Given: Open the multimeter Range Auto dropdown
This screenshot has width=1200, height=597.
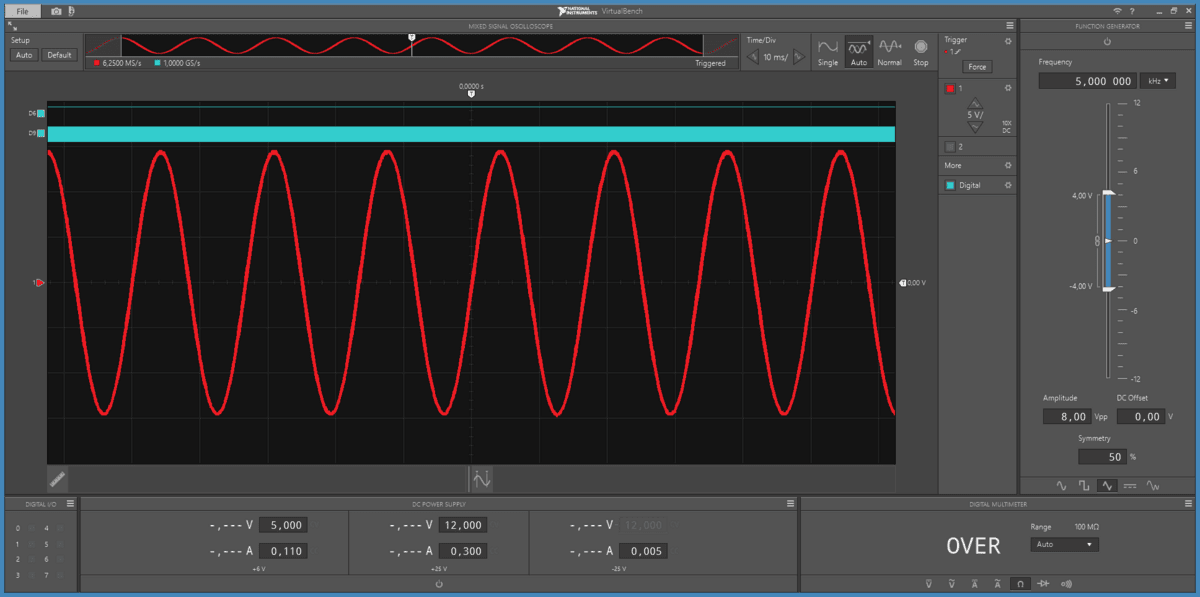Looking at the screenshot, I should pyautogui.click(x=1064, y=545).
